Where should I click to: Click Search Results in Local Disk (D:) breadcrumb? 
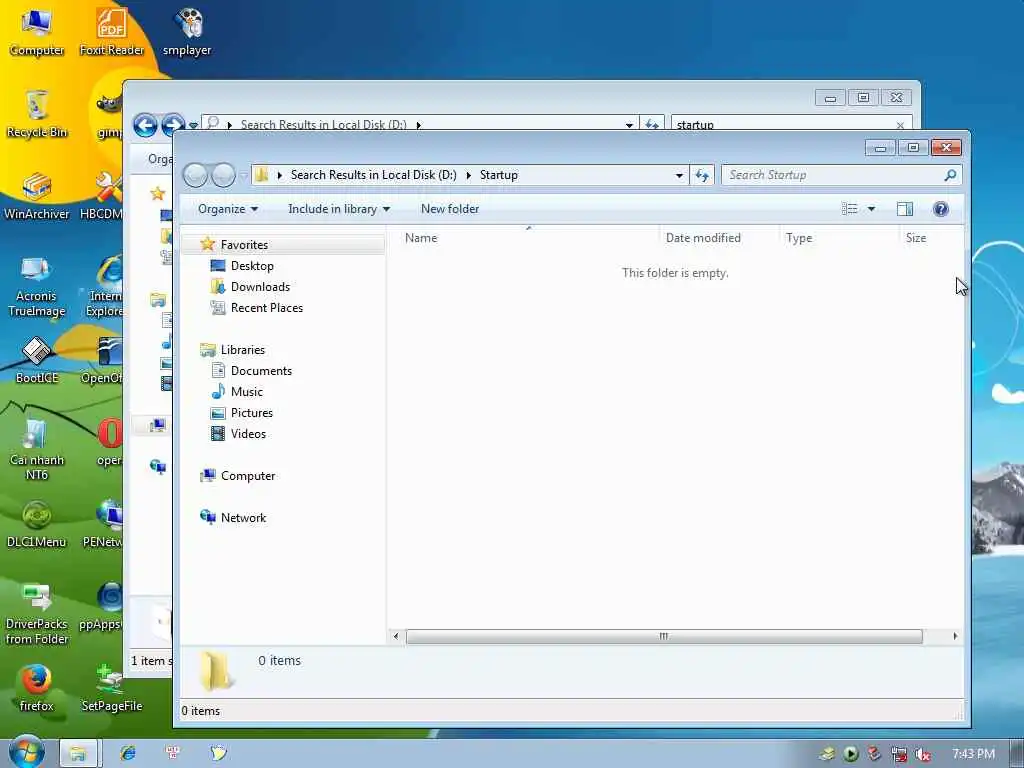pos(374,175)
